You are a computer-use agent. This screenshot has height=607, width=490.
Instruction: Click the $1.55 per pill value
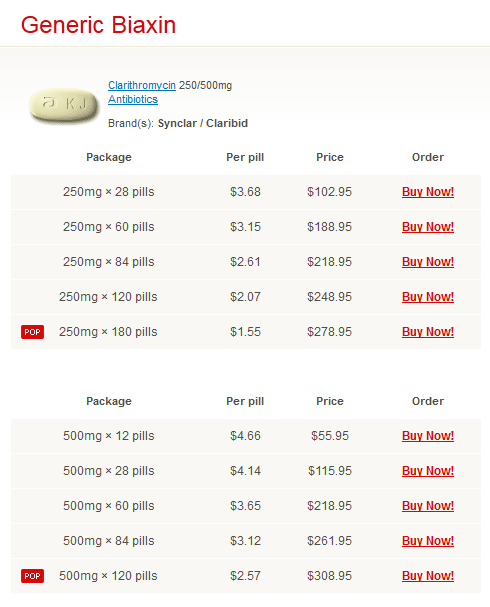[x=245, y=332]
